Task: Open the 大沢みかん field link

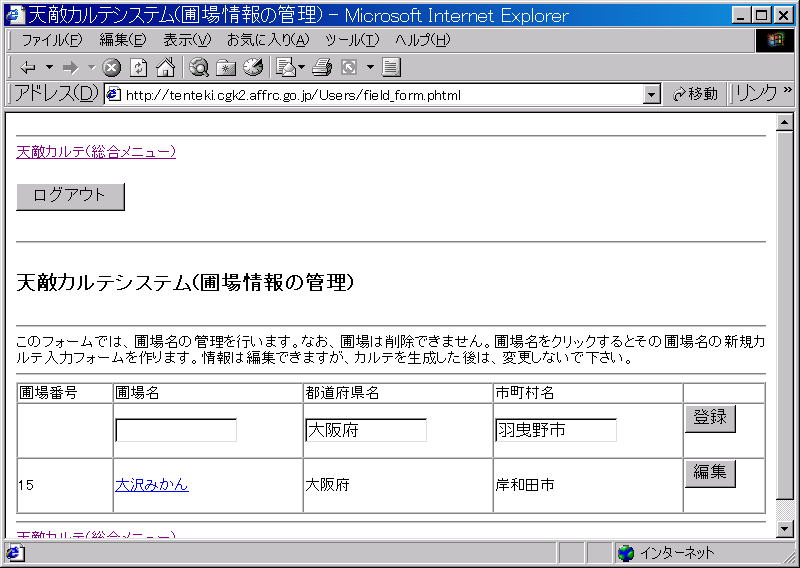Action: tap(151, 485)
